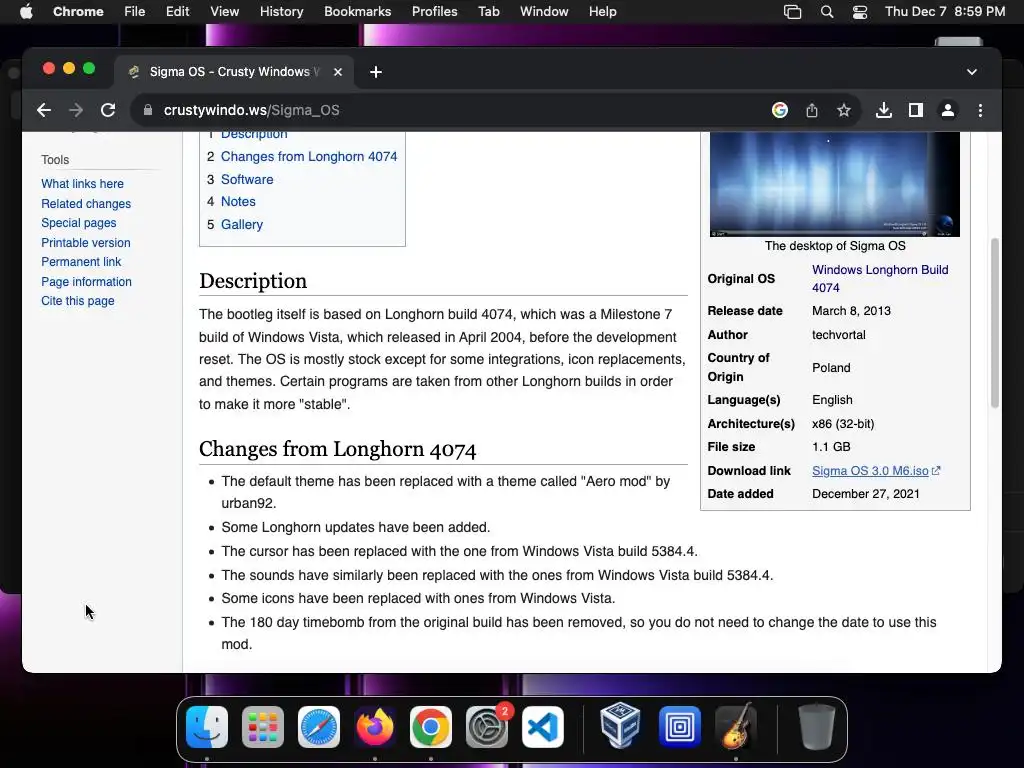Open Google icon in address bar

(779, 110)
